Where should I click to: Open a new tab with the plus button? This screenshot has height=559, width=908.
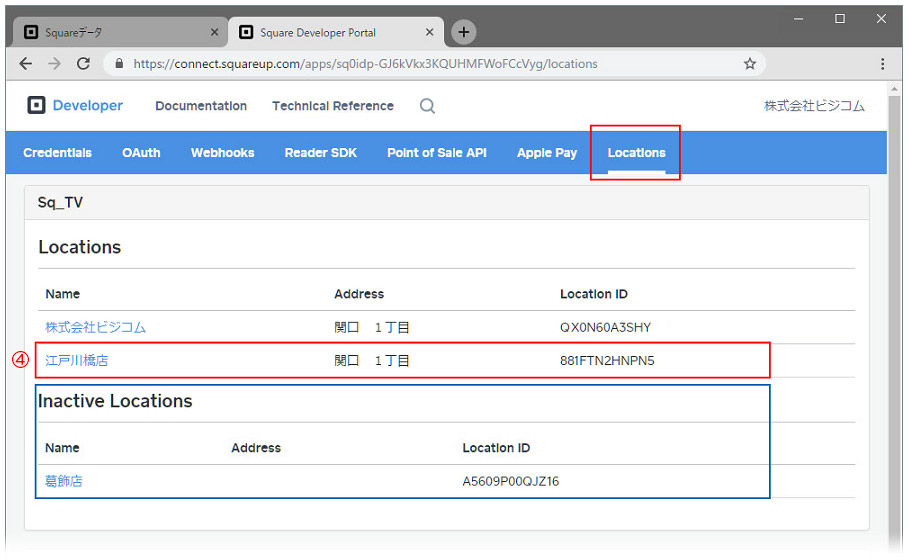coord(463,32)
